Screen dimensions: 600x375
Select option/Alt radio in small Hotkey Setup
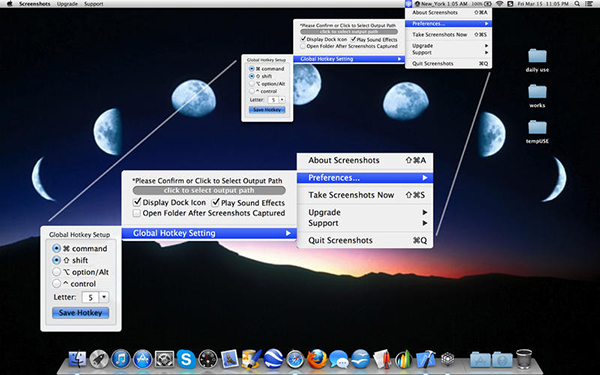coord(251,83)
